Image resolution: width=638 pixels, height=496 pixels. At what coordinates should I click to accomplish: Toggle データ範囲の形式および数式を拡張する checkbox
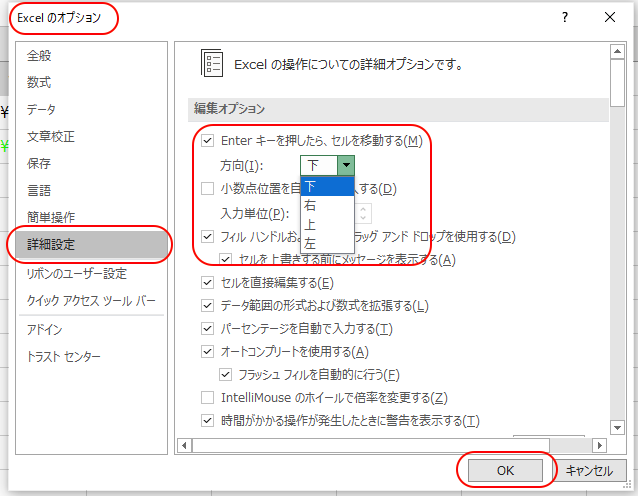coord(208,305)
